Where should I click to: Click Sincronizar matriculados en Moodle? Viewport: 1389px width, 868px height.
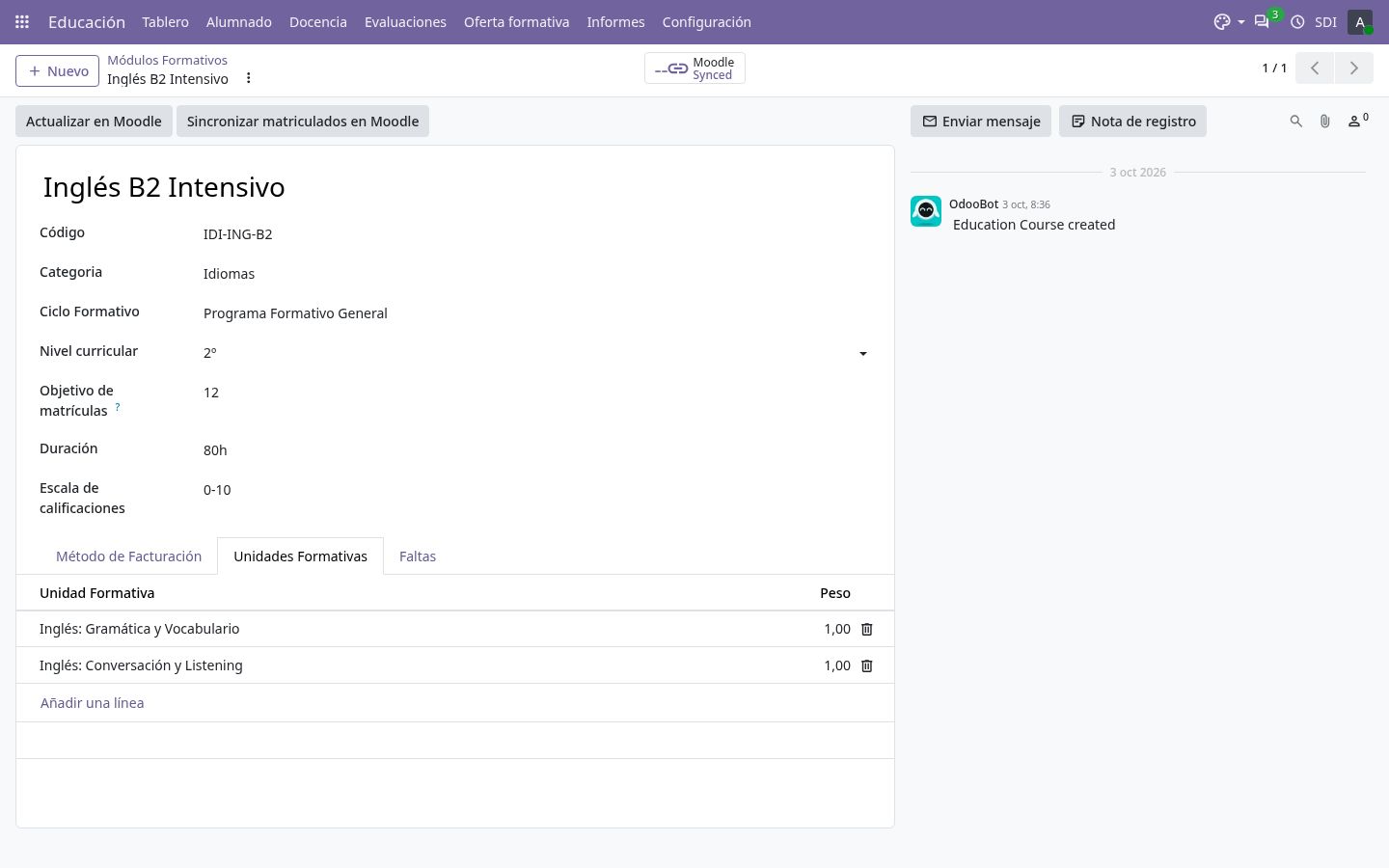pyautogui.click(x=303, y=122)
